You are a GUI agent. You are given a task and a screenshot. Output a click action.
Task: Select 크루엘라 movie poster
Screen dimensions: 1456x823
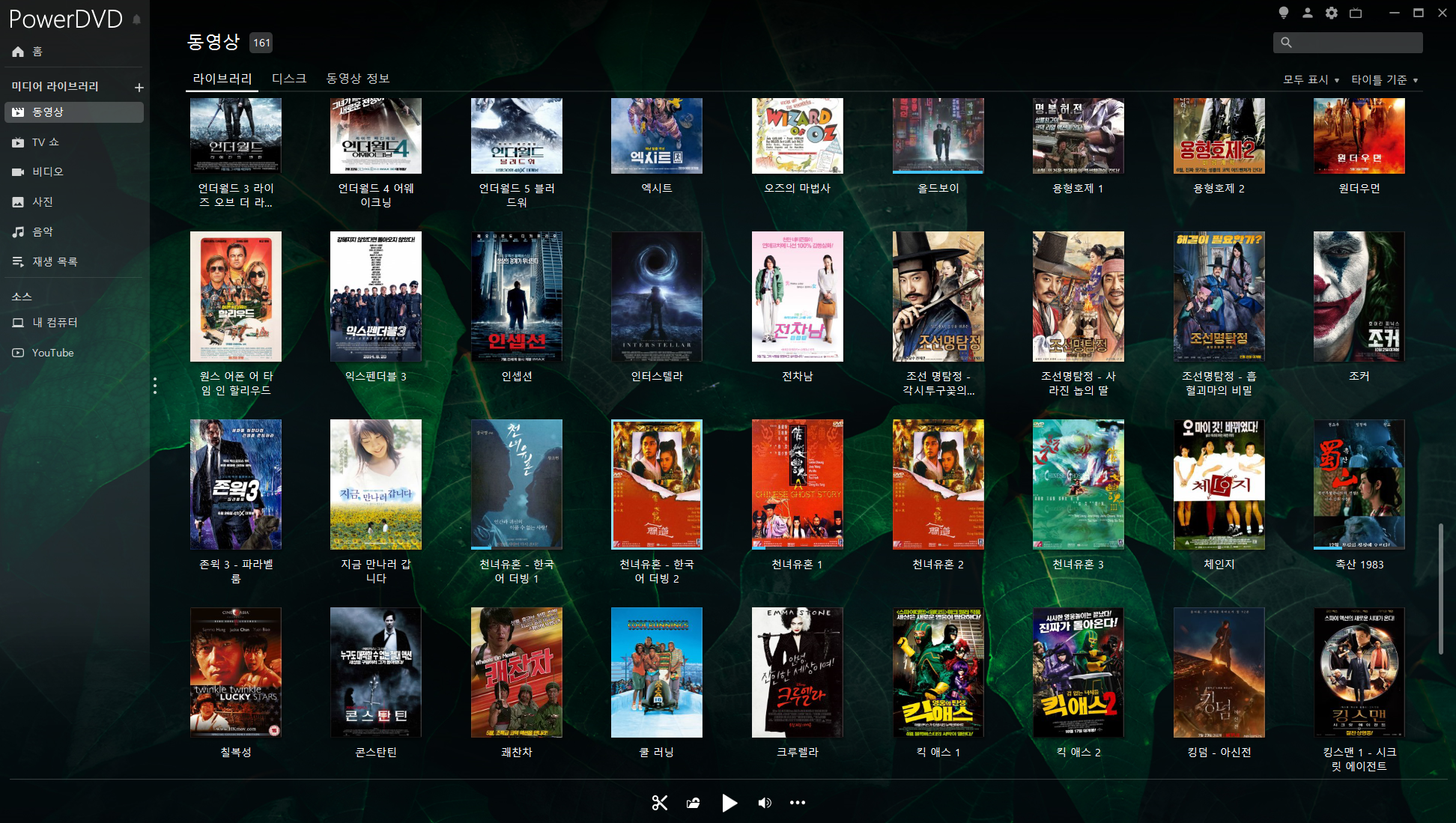coord(798,672)
